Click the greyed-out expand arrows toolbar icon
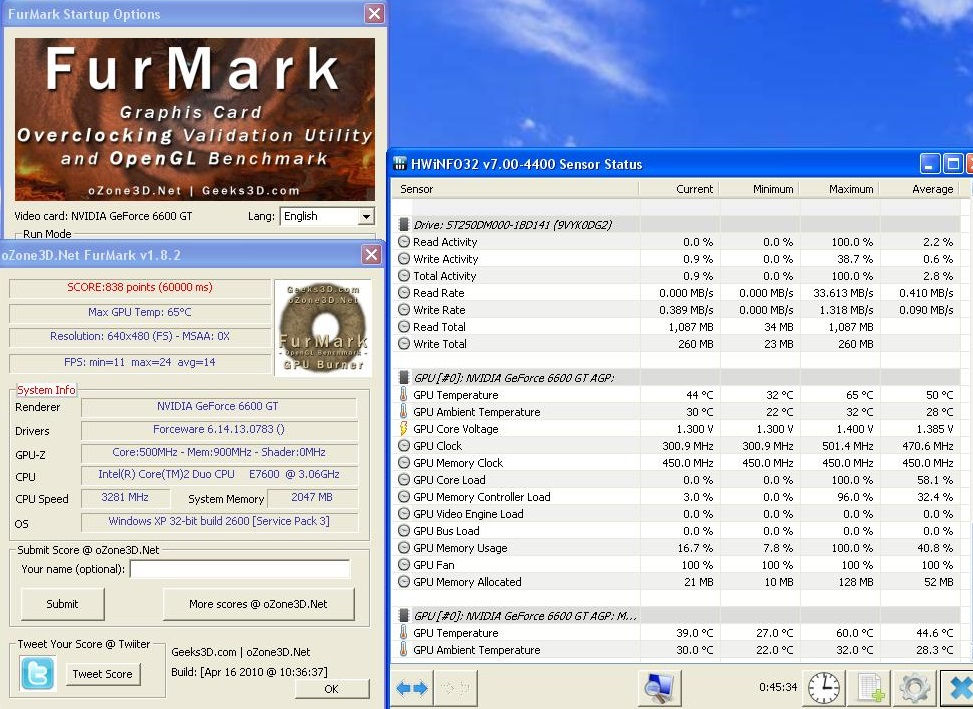 454,688
